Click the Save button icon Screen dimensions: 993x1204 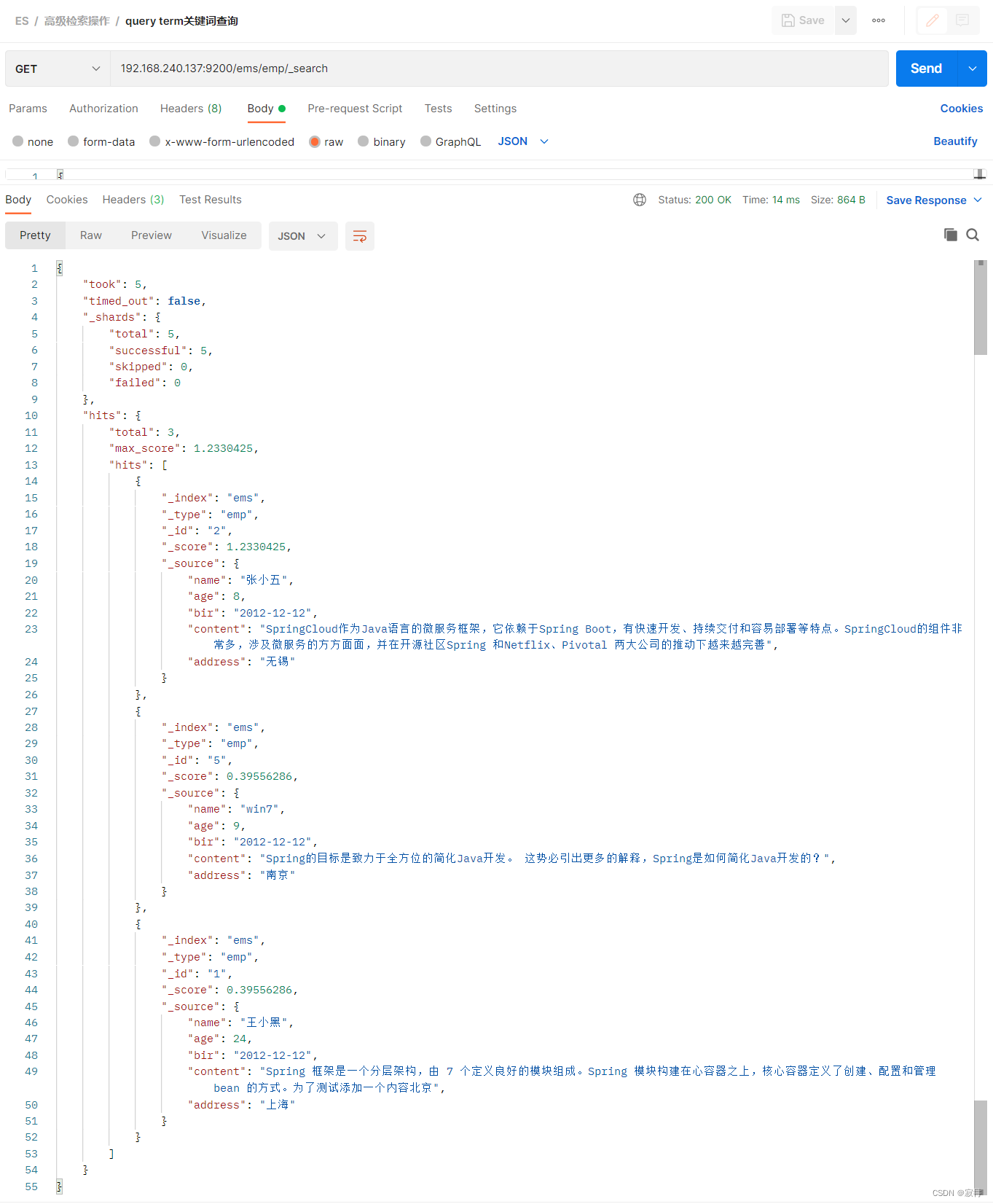[x=788, y=20]
